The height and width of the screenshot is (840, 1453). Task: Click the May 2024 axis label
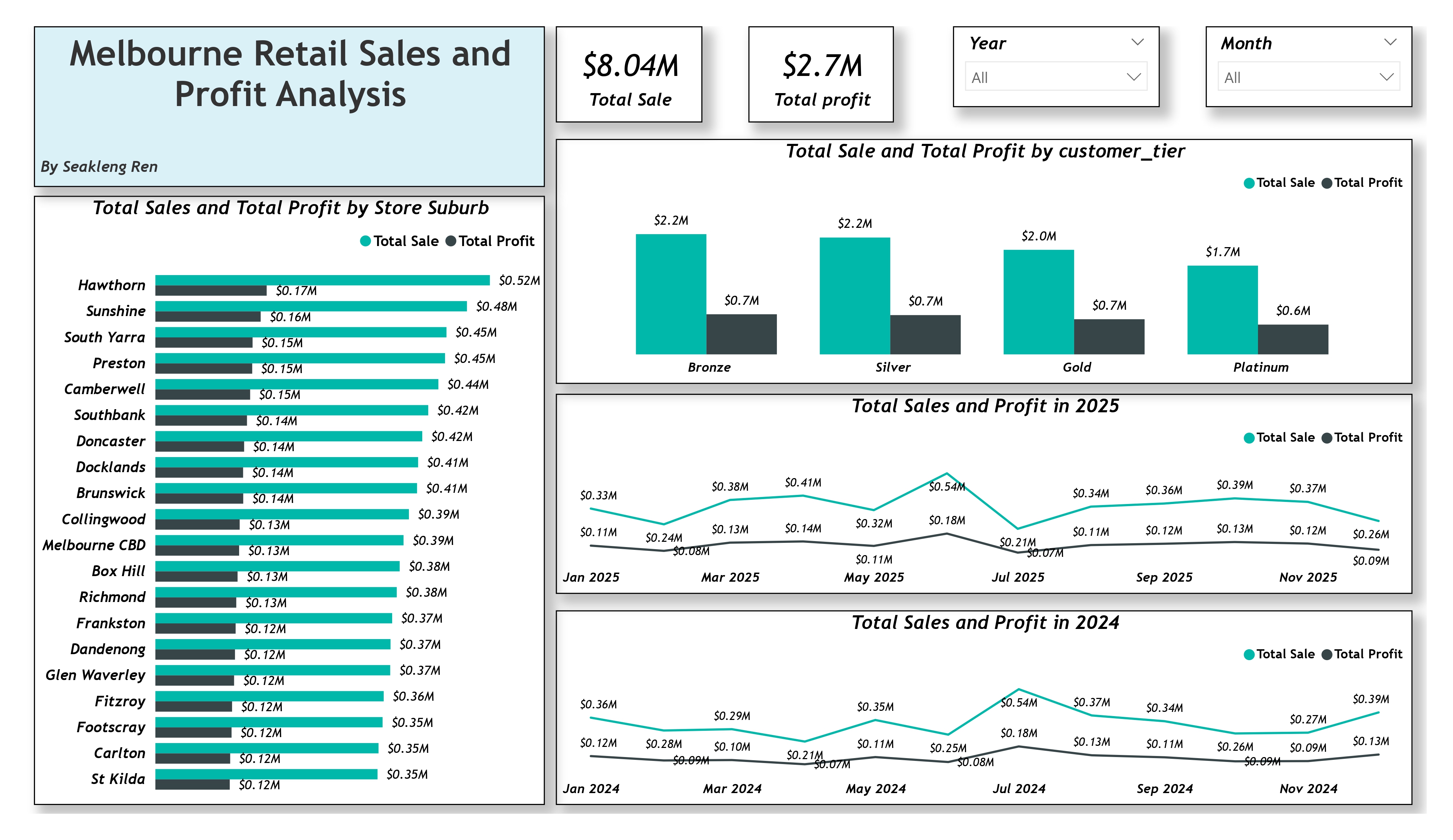tap(875, 789)
